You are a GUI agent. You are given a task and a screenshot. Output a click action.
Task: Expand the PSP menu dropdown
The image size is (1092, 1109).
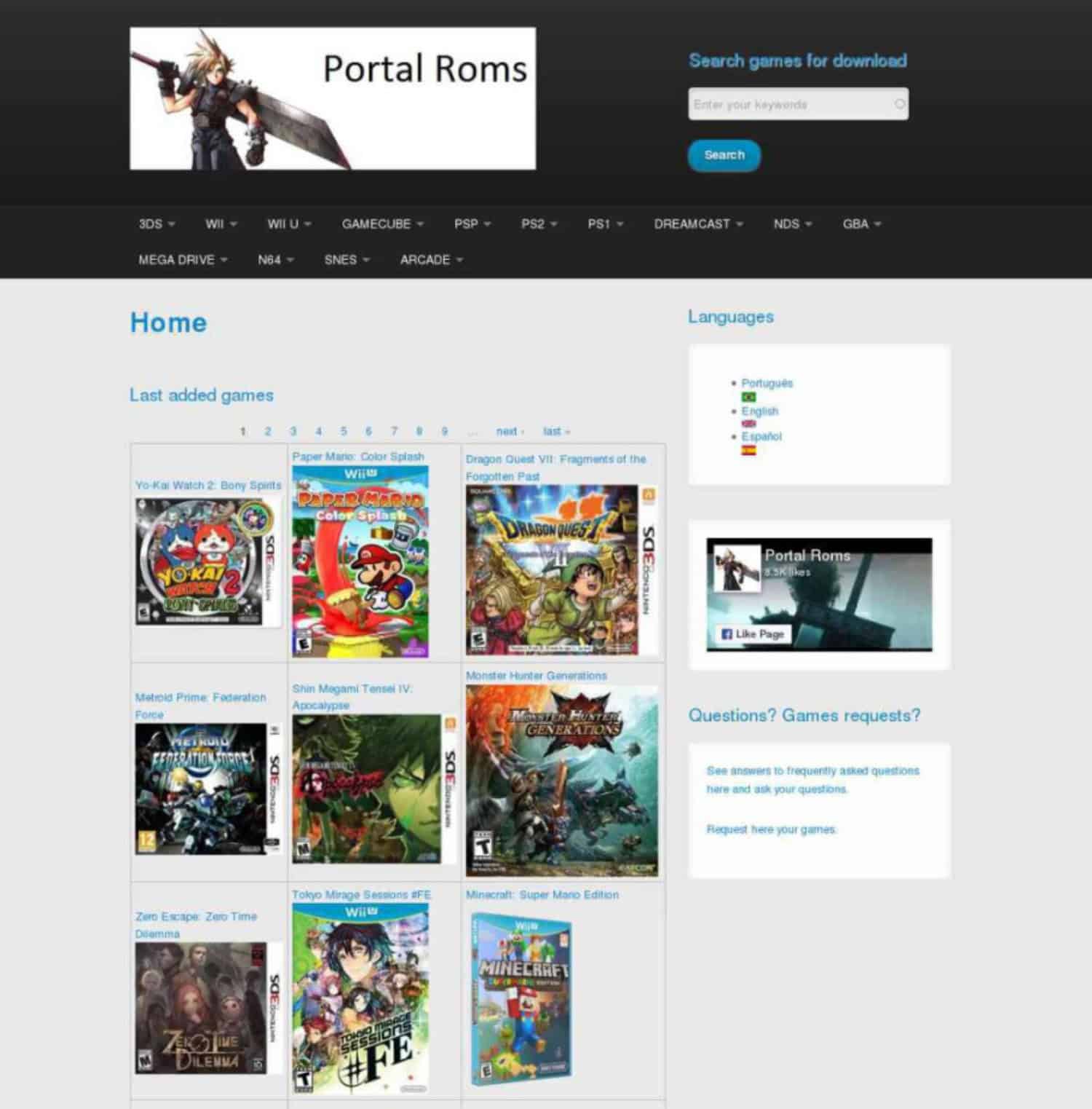point(472,224)
